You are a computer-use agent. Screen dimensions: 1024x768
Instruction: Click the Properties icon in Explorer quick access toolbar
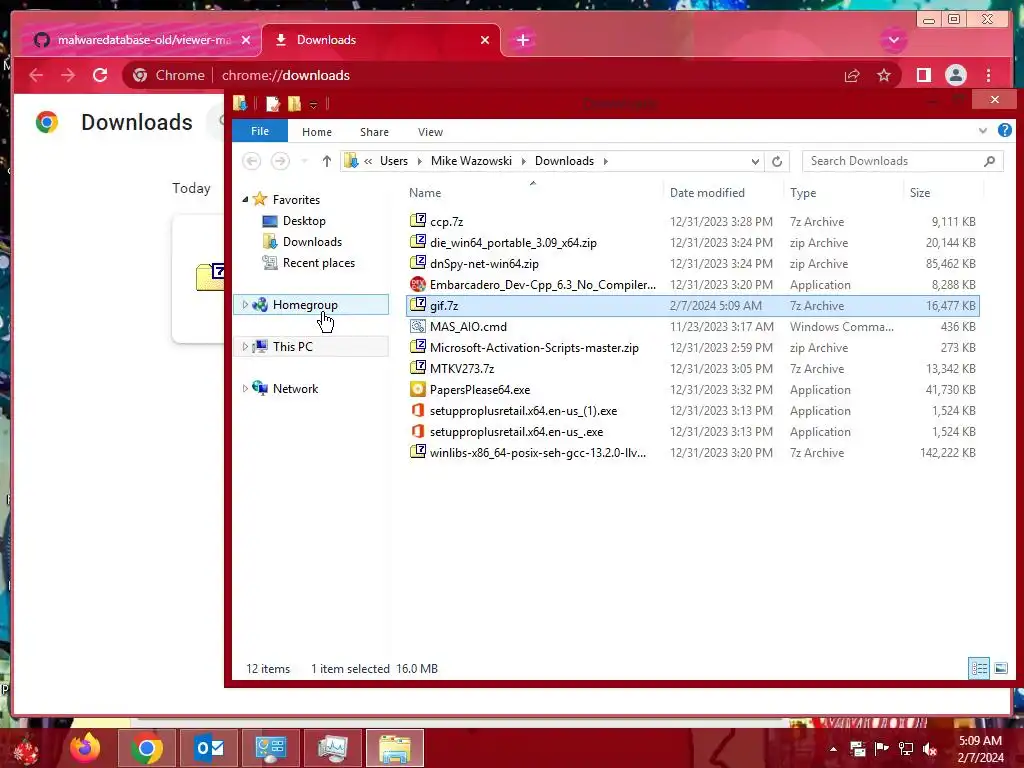tap(272, 104)
